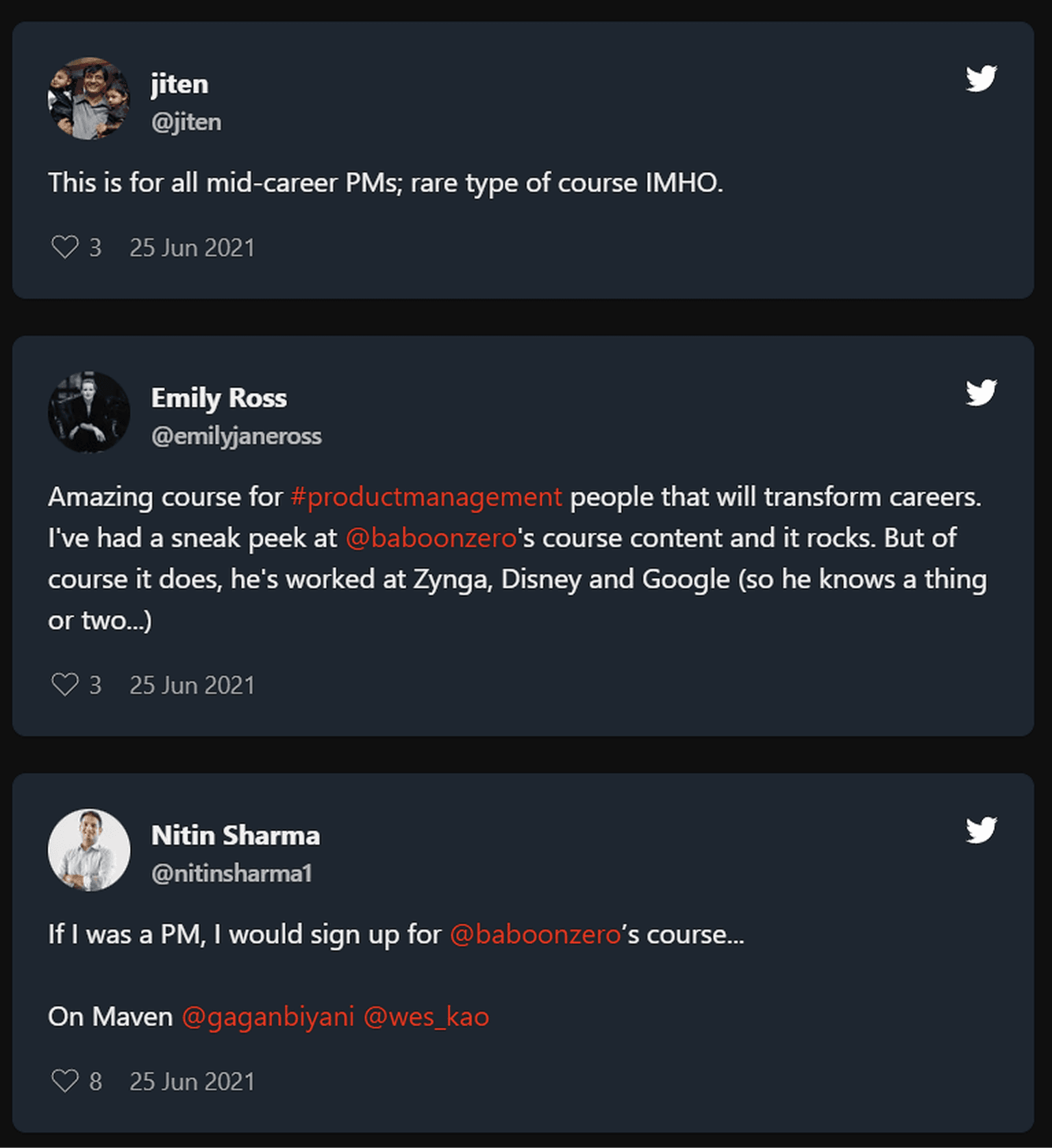This screenshot has width=1052, height=1148.
Task: Visit the @gaganbiyani profile link
Action: (x=268, y=1017)
